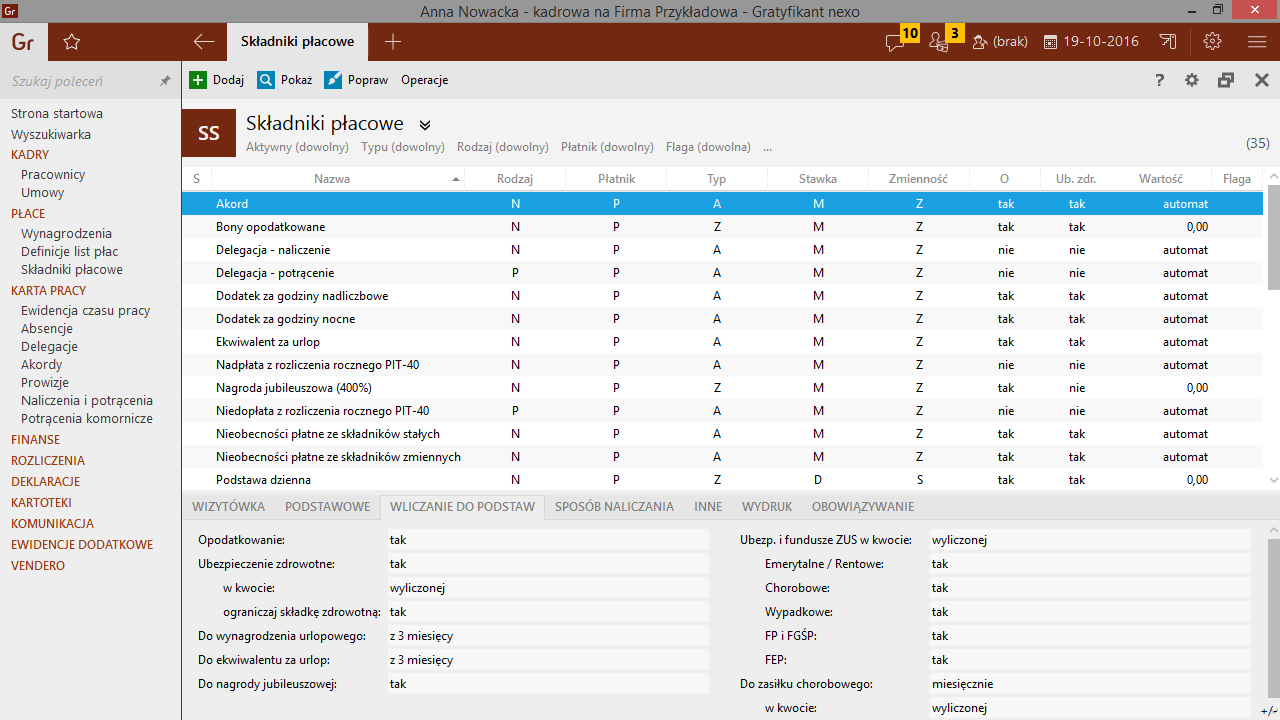Click the green Dodaj add button
This screenshot has width=1280, height=720.
[217, 80]
